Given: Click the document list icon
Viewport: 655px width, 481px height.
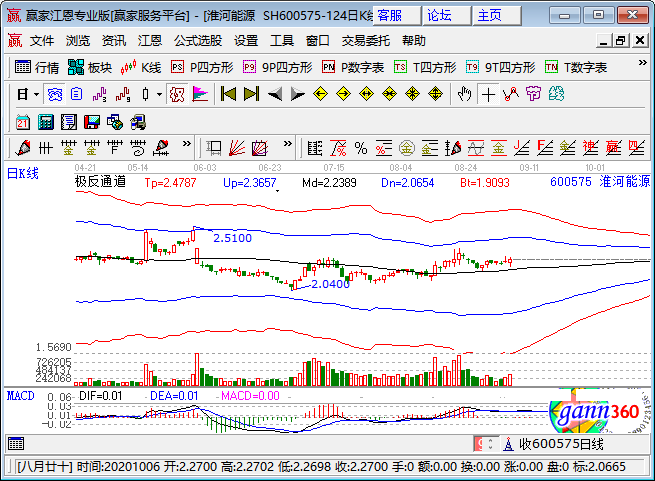Looking at the screenshot, I should (76, 94).
